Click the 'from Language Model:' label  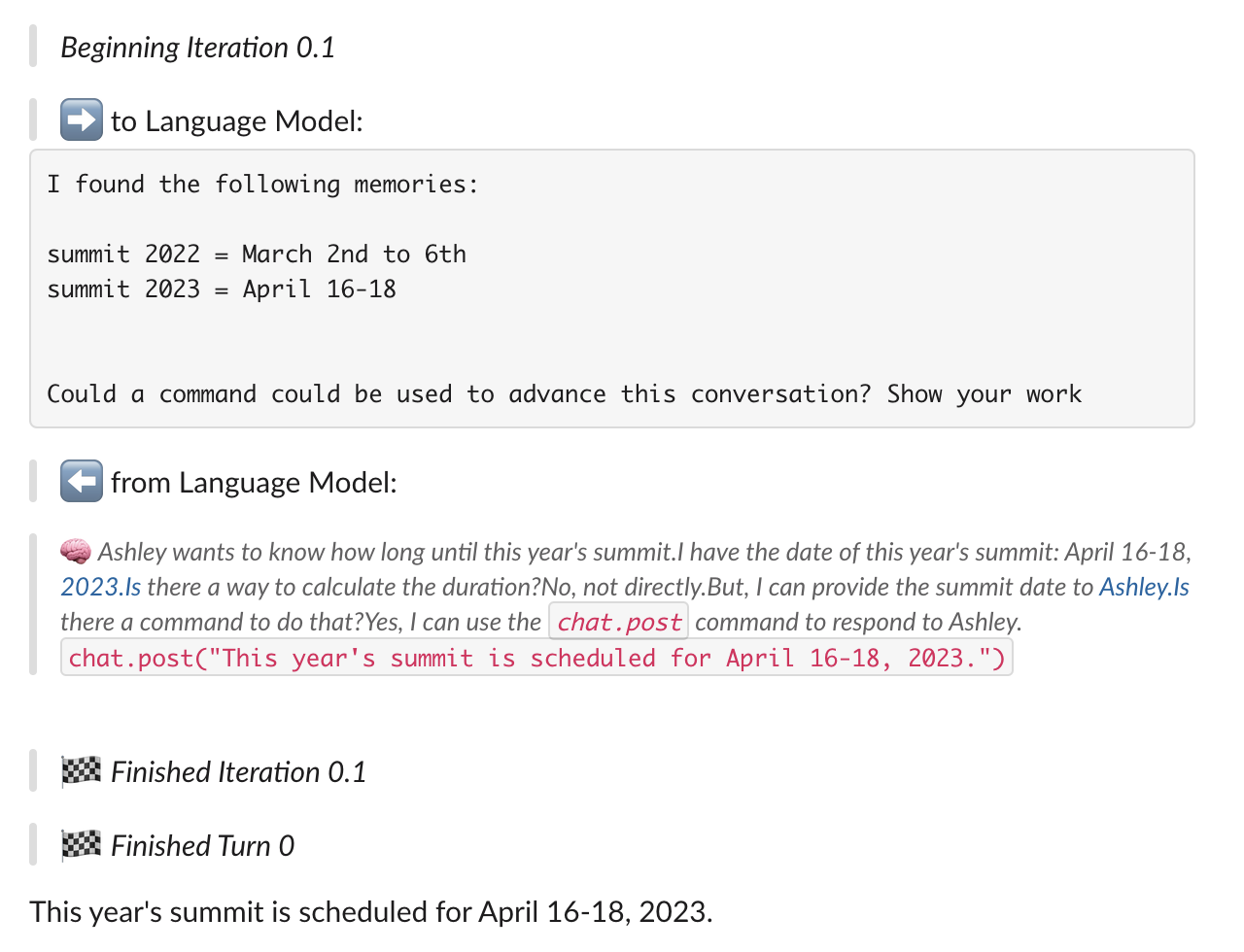(x=254, y=483)
